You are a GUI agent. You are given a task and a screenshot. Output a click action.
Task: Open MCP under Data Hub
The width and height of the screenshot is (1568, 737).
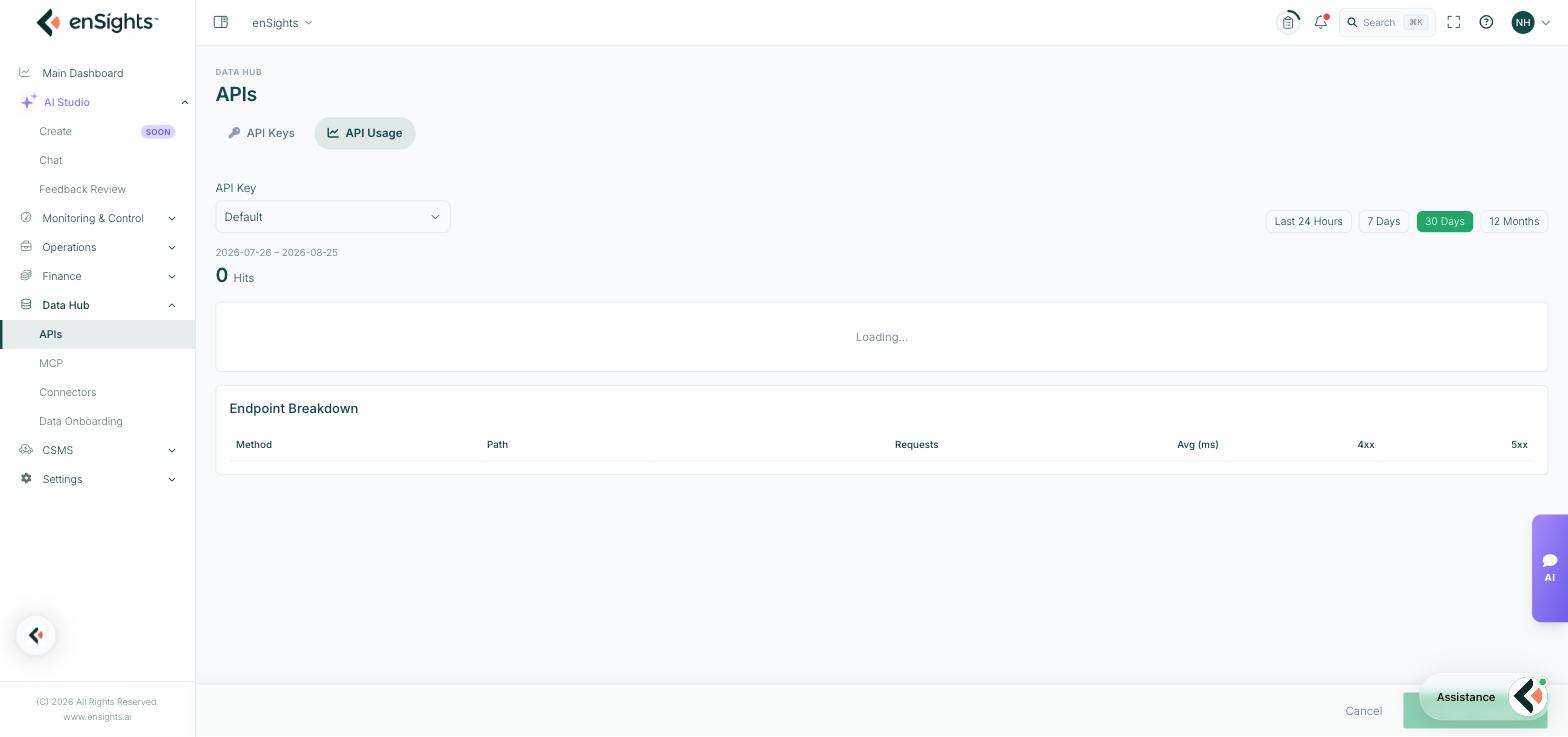click(x=51, y=363)
